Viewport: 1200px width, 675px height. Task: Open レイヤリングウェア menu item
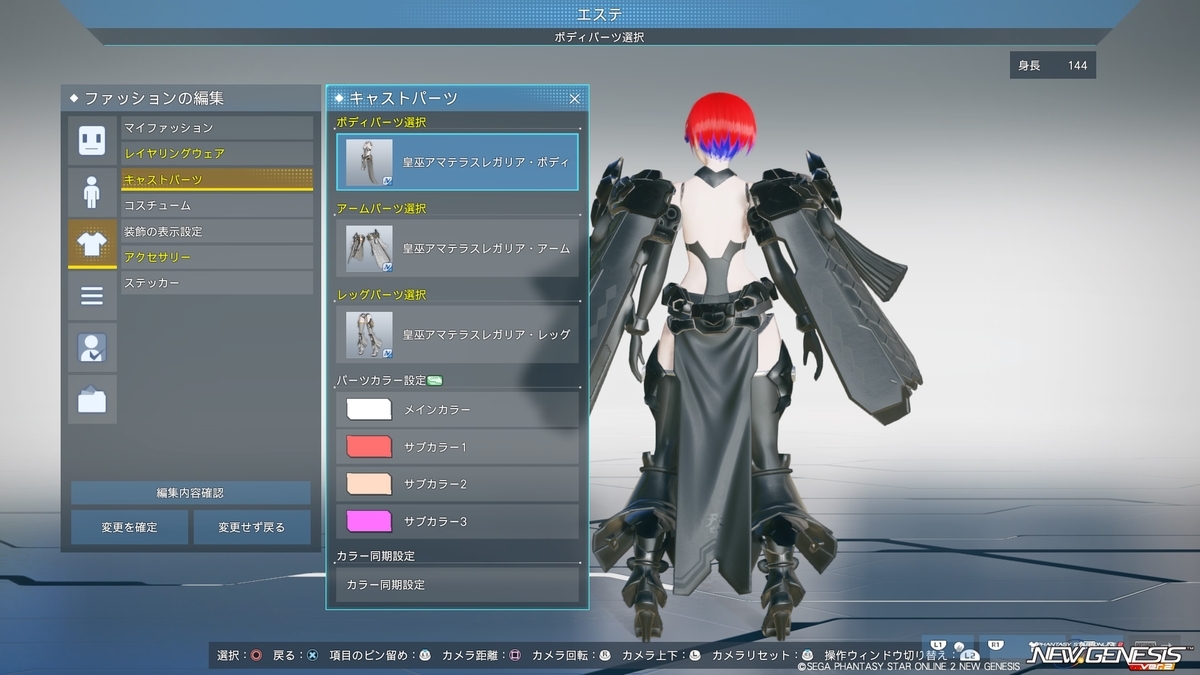coord(217,154)
